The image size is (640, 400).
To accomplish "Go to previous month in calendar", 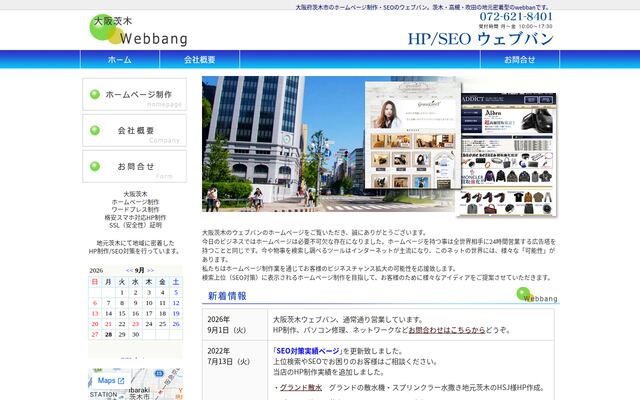I will [x=129, y=270].
